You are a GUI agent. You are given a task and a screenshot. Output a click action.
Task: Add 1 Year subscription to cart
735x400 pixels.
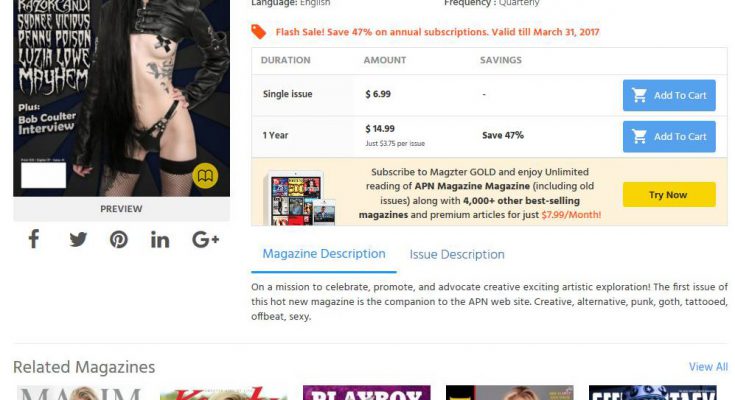pyautogui.click(x=669, y=136)
